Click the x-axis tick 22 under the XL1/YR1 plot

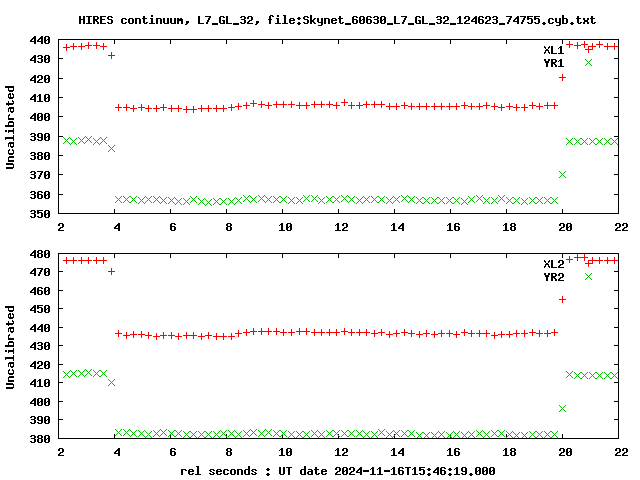(621, 227)
